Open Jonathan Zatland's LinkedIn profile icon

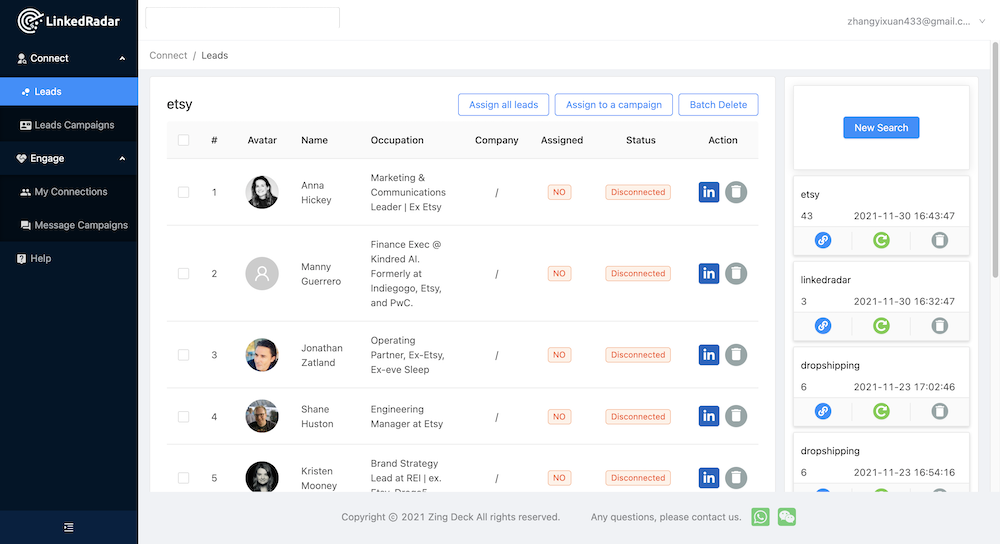pos(709,355)
